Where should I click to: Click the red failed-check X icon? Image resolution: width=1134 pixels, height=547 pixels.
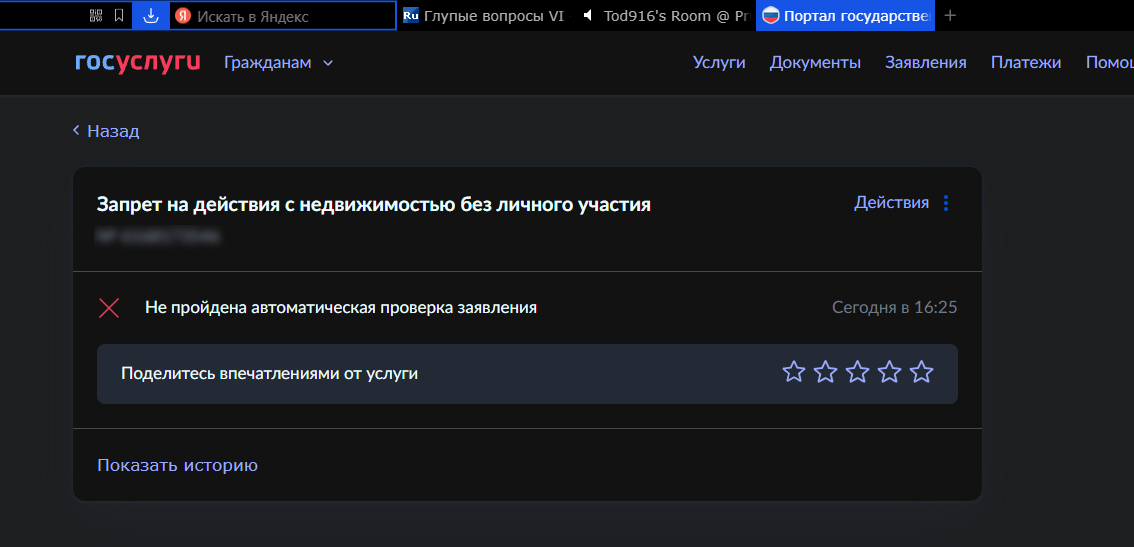click(x=109, y=308)
